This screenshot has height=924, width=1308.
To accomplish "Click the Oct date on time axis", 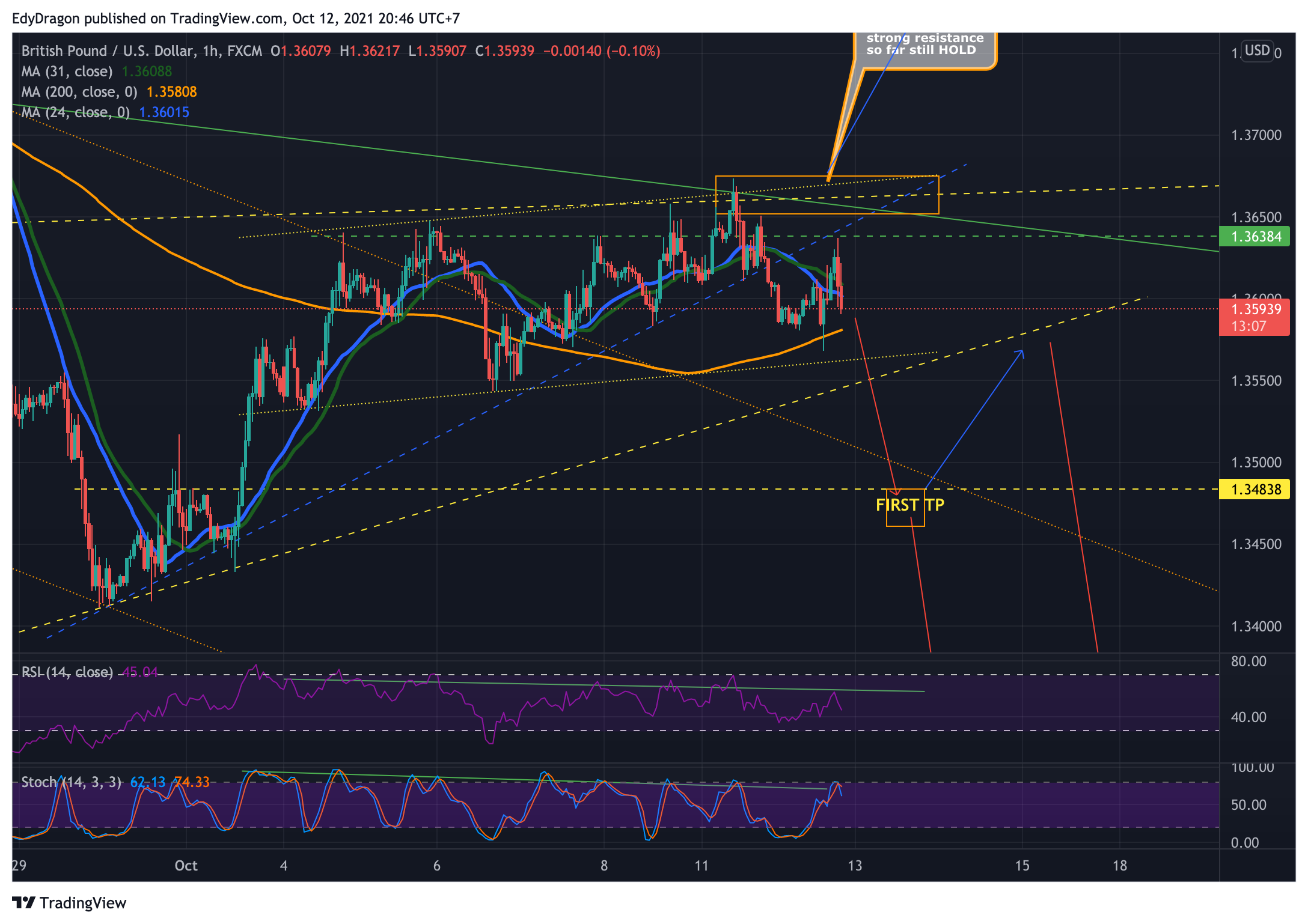I will 186,866.
